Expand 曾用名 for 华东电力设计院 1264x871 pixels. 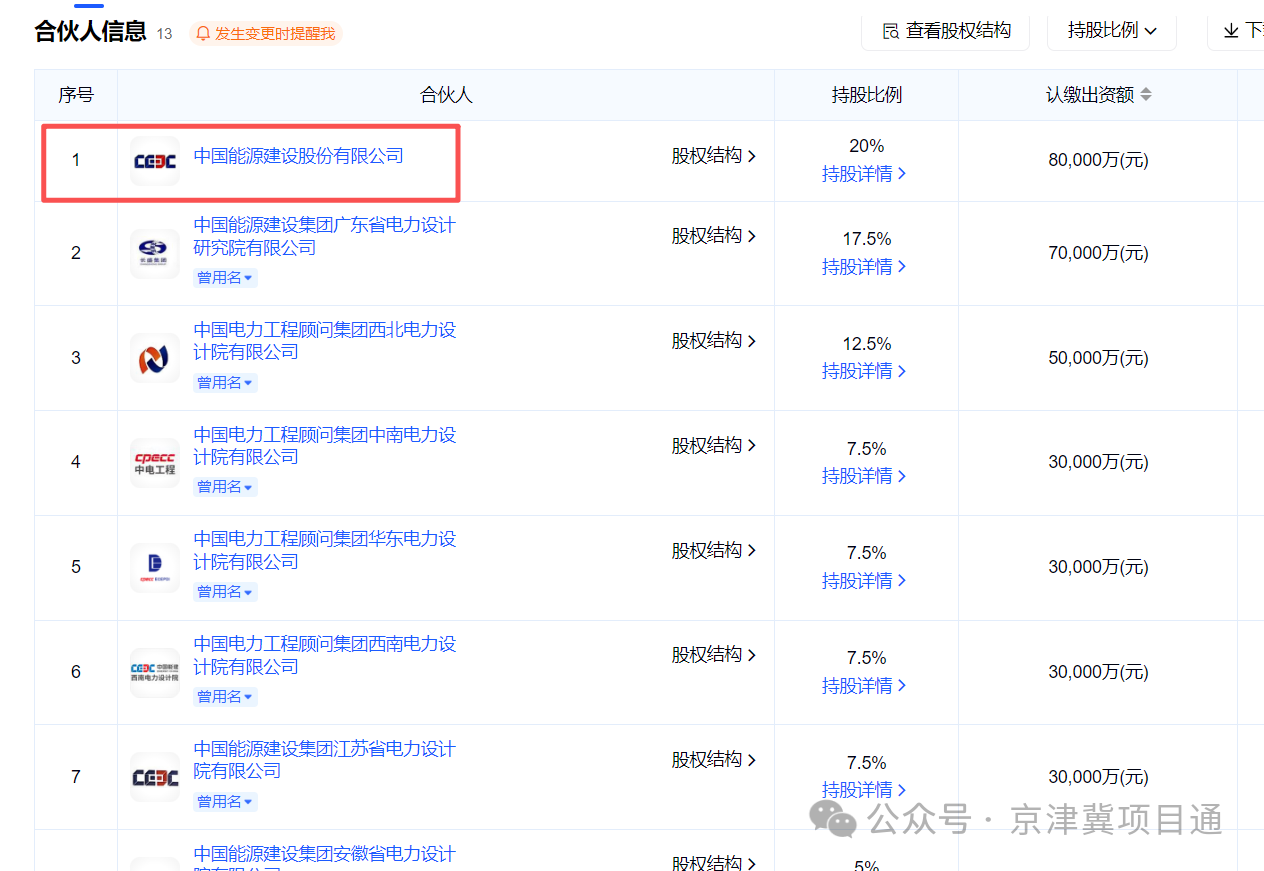[x=225, y=592]
